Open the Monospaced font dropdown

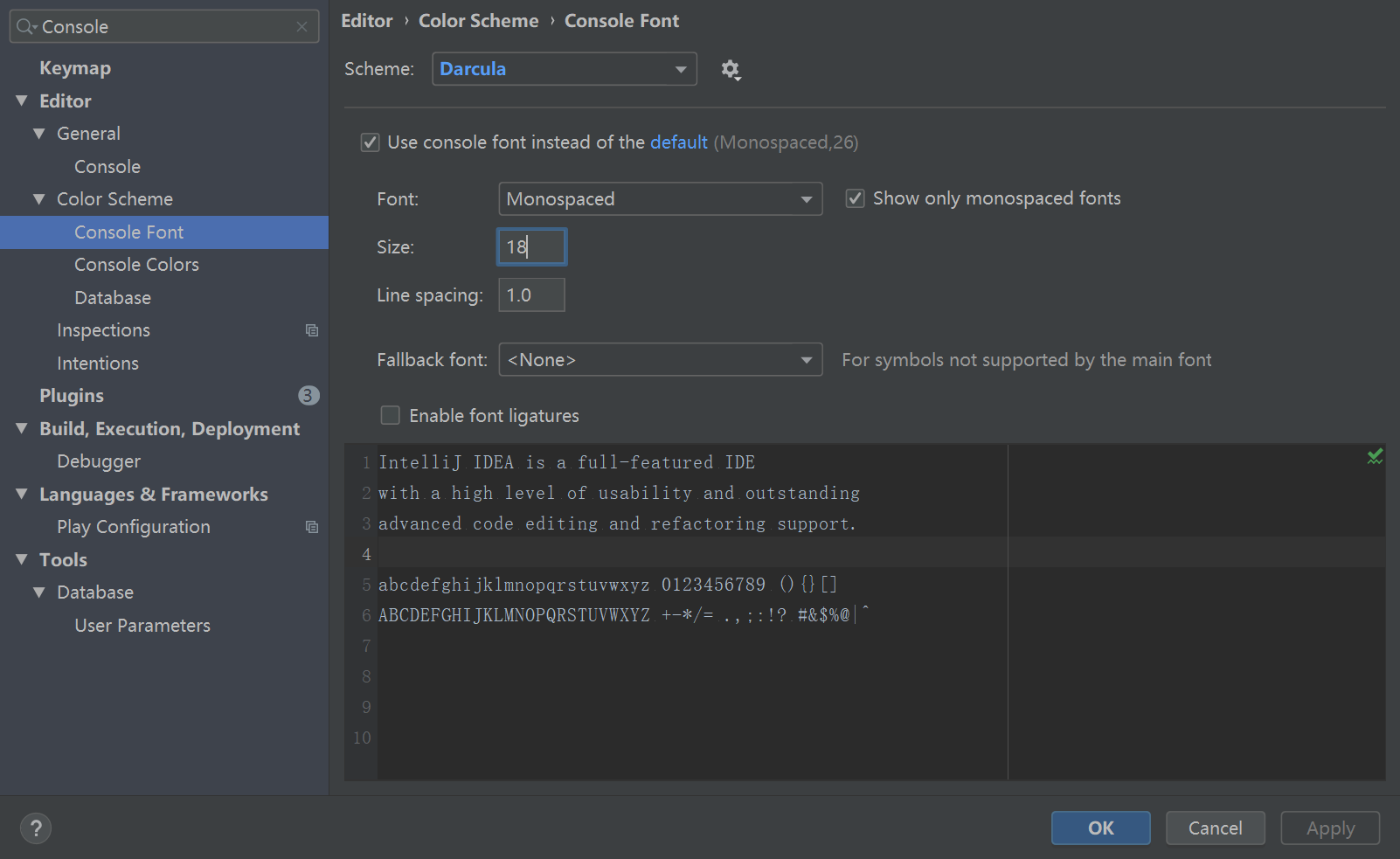pyautogui.click(x=660, y=199)
